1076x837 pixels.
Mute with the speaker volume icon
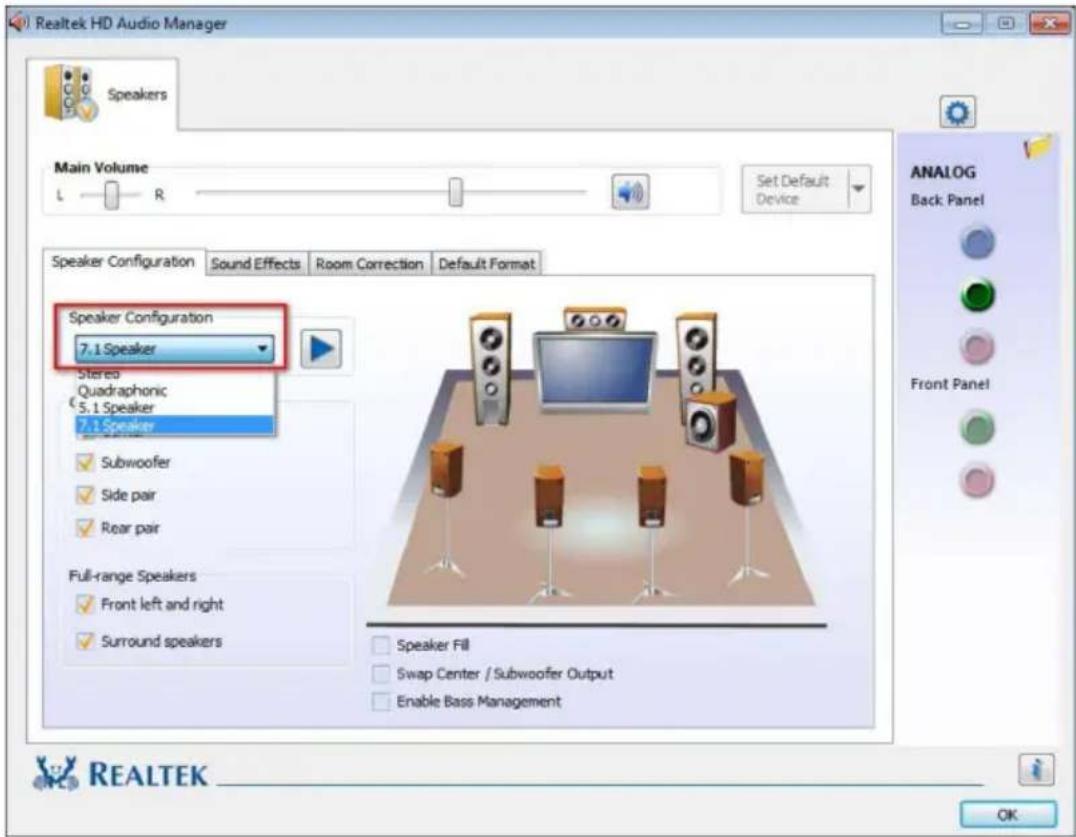tap(630, 192)
